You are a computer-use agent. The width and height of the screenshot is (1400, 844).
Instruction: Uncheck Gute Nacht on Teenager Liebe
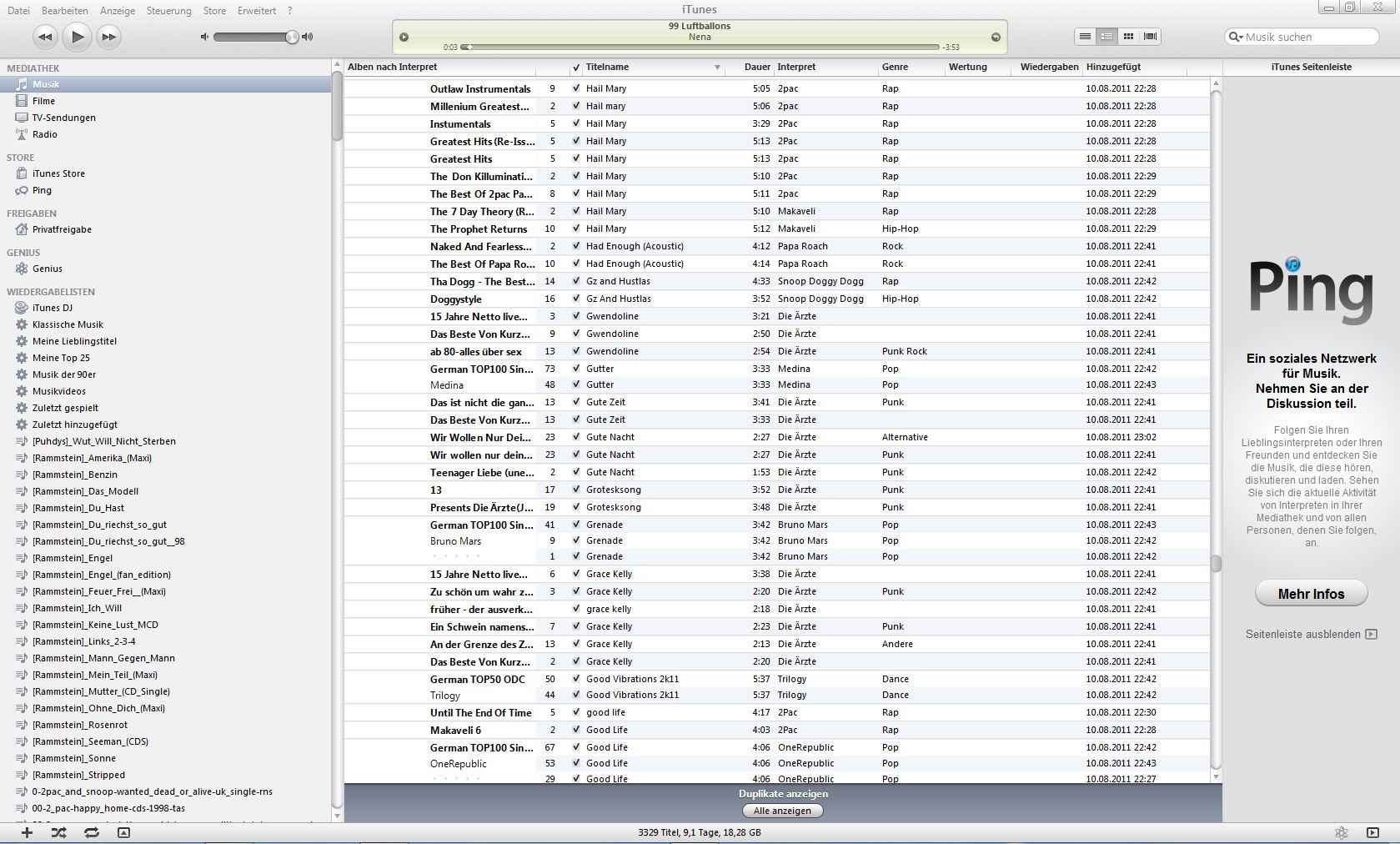point(576,472)
